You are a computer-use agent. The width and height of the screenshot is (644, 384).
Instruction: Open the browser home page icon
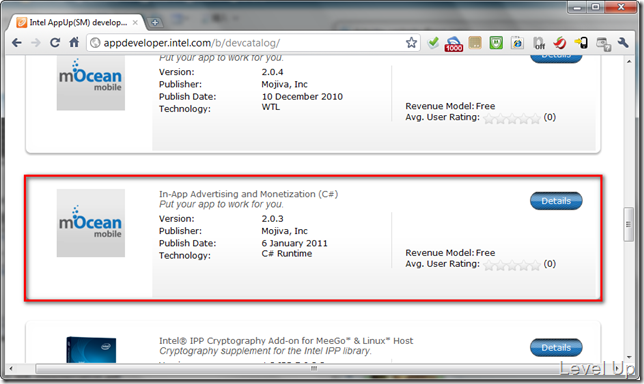tap(74, 42)
